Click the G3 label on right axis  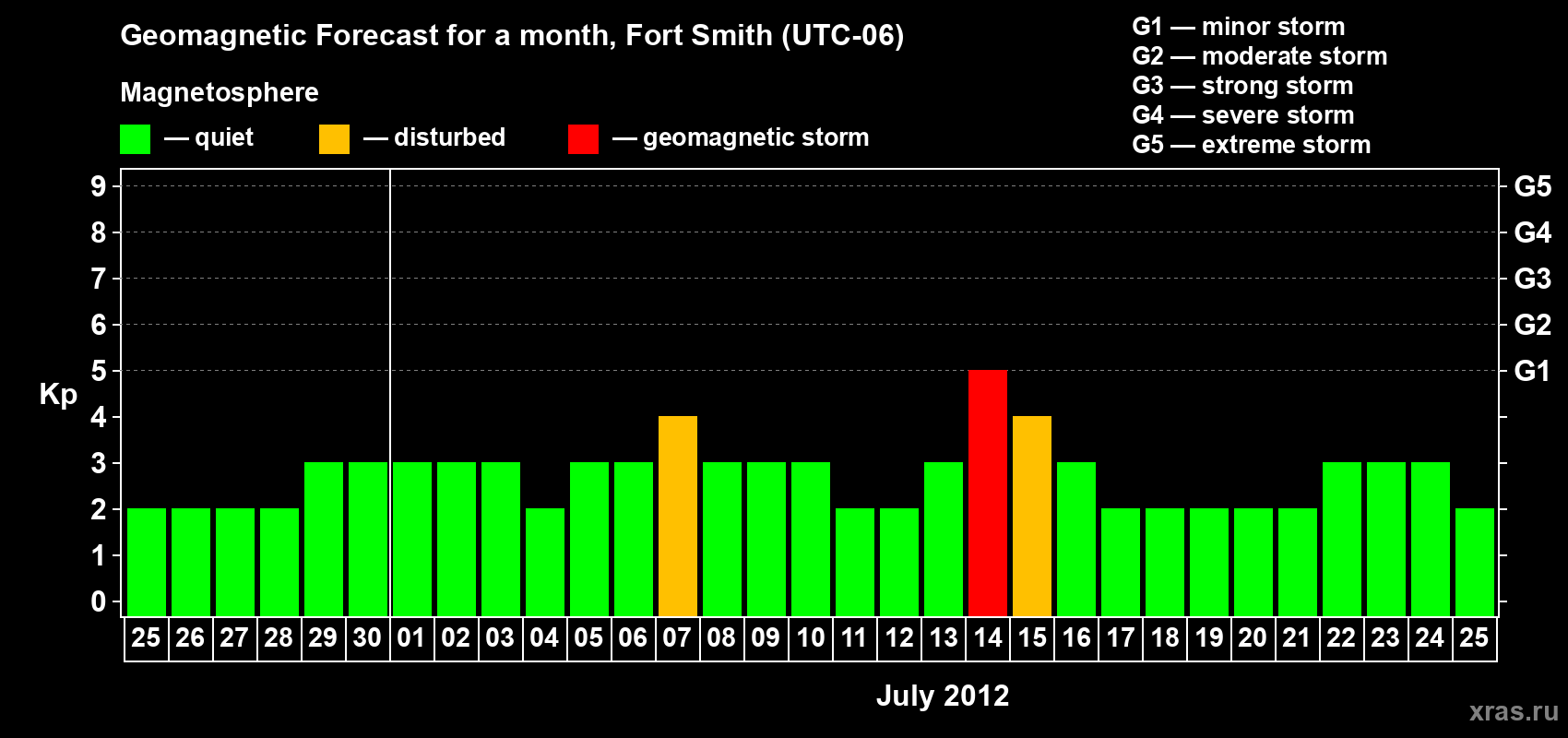click(1532, 279)
